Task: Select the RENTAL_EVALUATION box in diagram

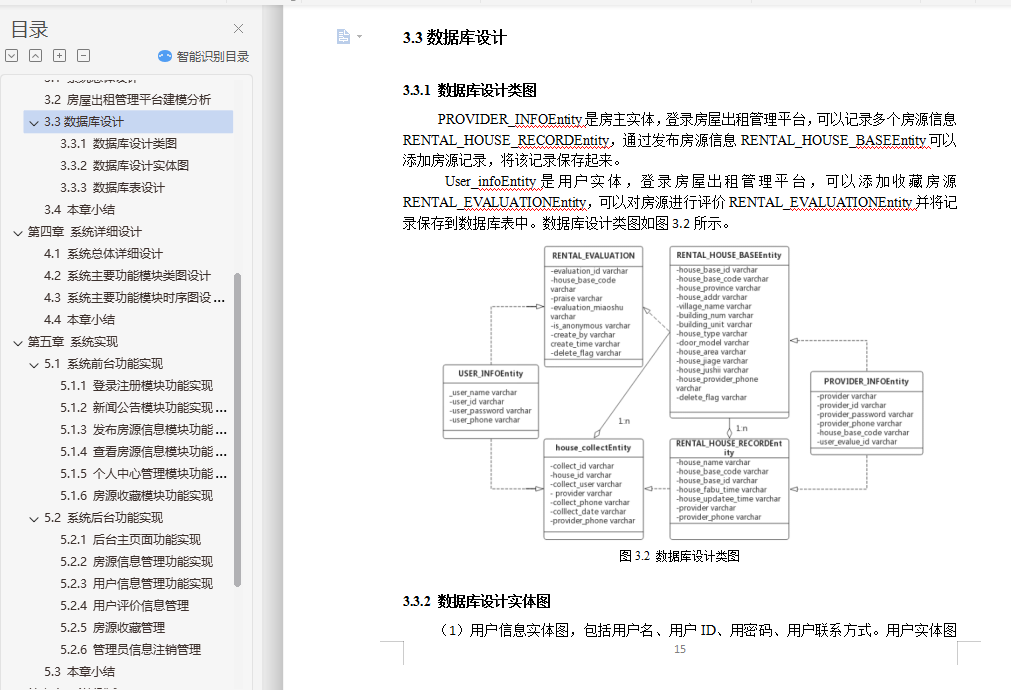Action: [593, 306]
